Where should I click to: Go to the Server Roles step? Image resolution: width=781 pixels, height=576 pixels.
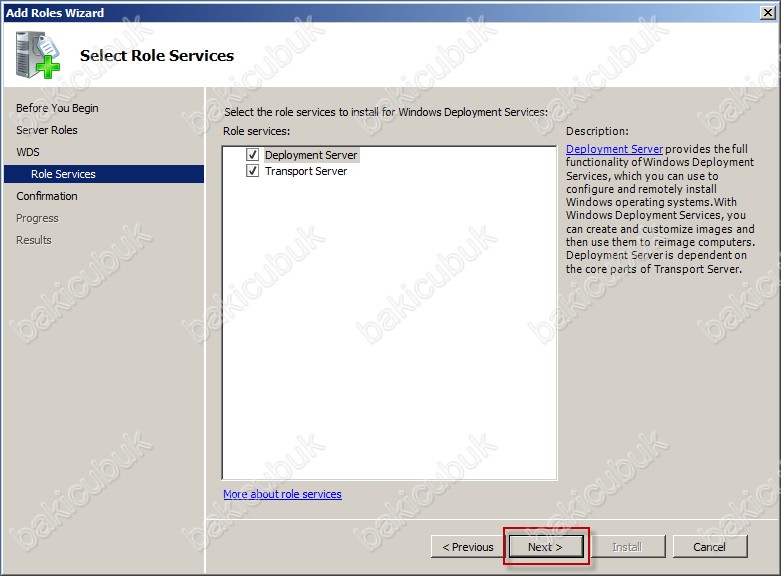tap(47, 130)
